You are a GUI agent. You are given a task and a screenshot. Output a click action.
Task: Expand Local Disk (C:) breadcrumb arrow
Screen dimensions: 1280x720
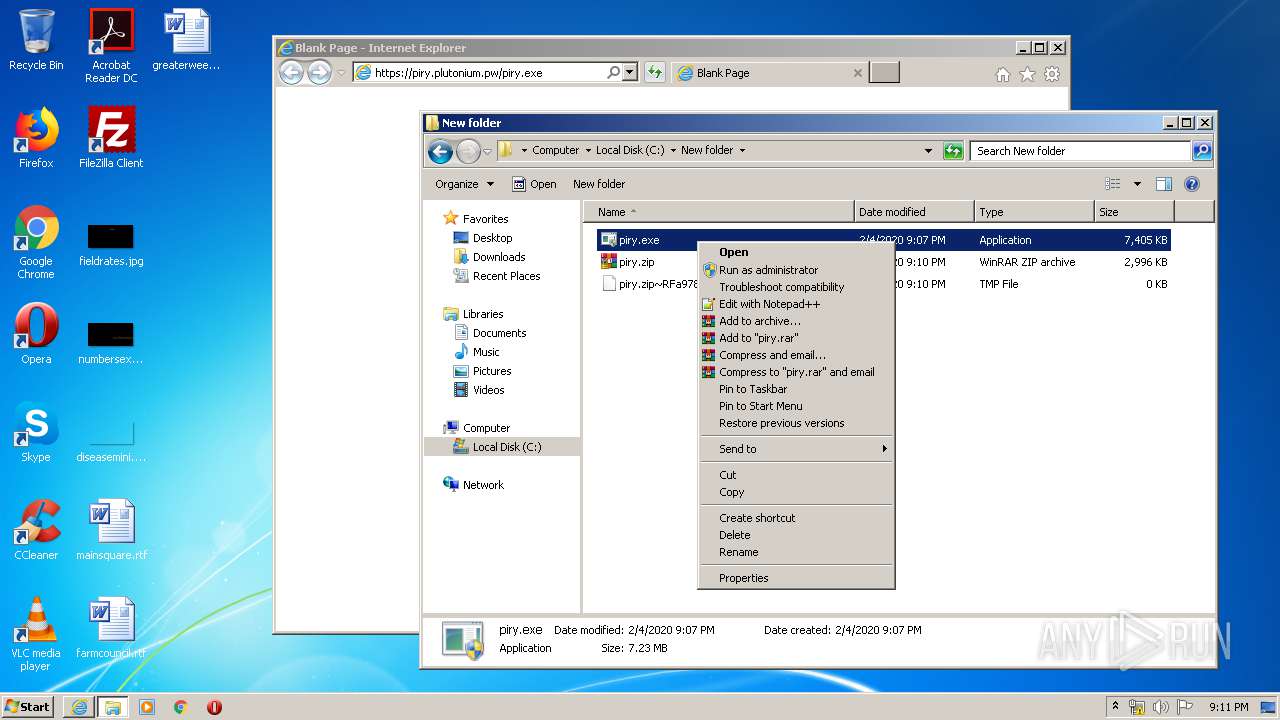673,151
